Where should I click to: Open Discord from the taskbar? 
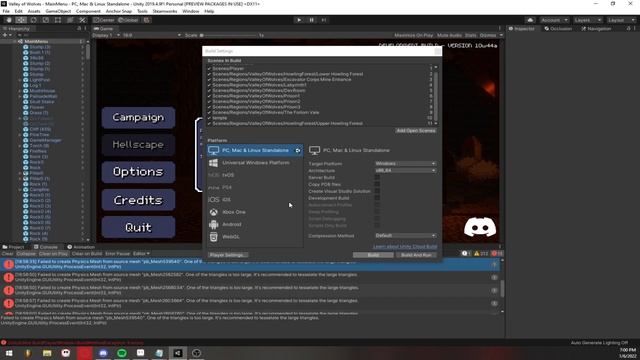(x=103, y=353)
